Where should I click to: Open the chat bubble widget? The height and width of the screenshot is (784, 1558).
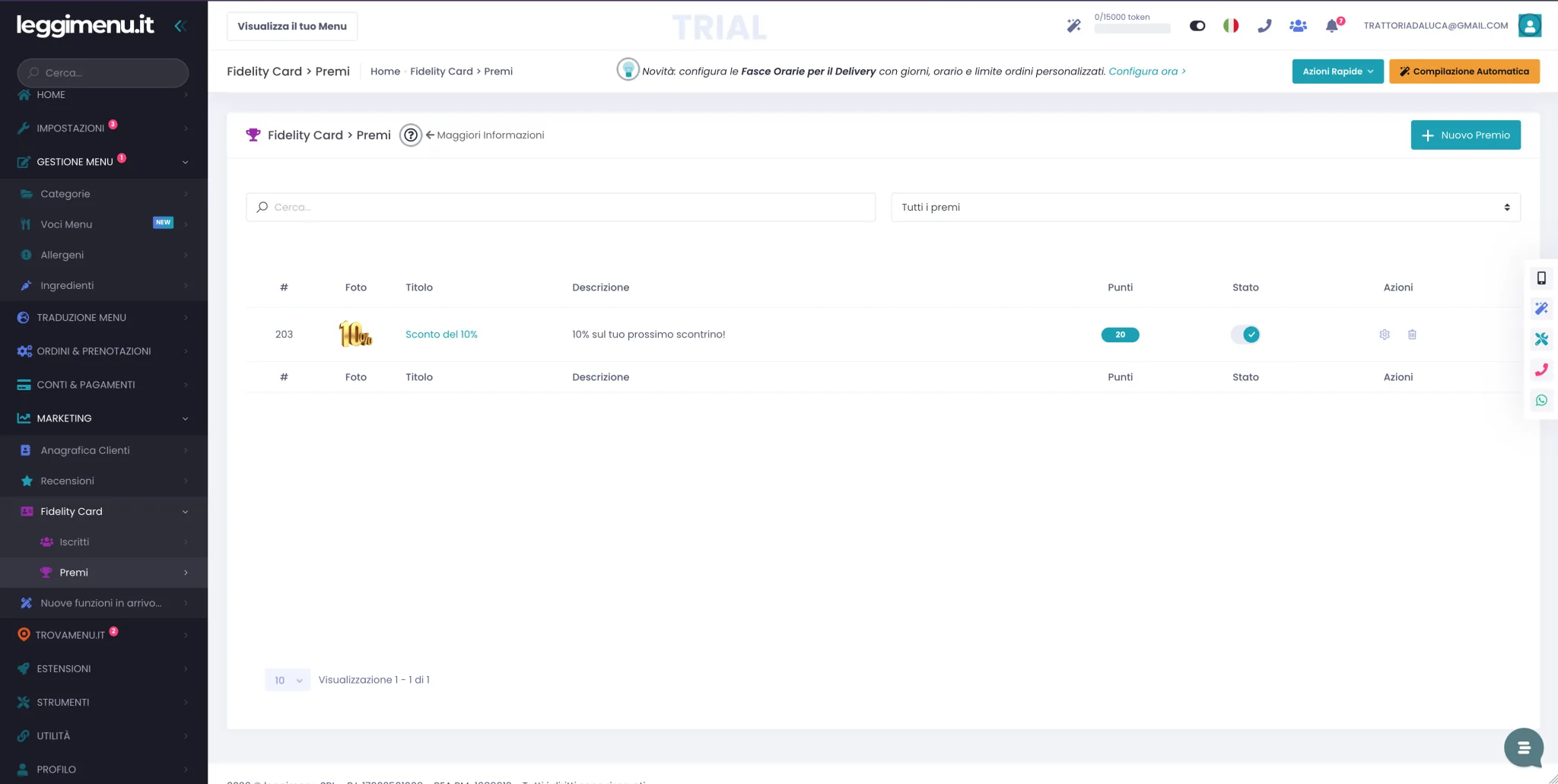click(x=1523, y=748)
